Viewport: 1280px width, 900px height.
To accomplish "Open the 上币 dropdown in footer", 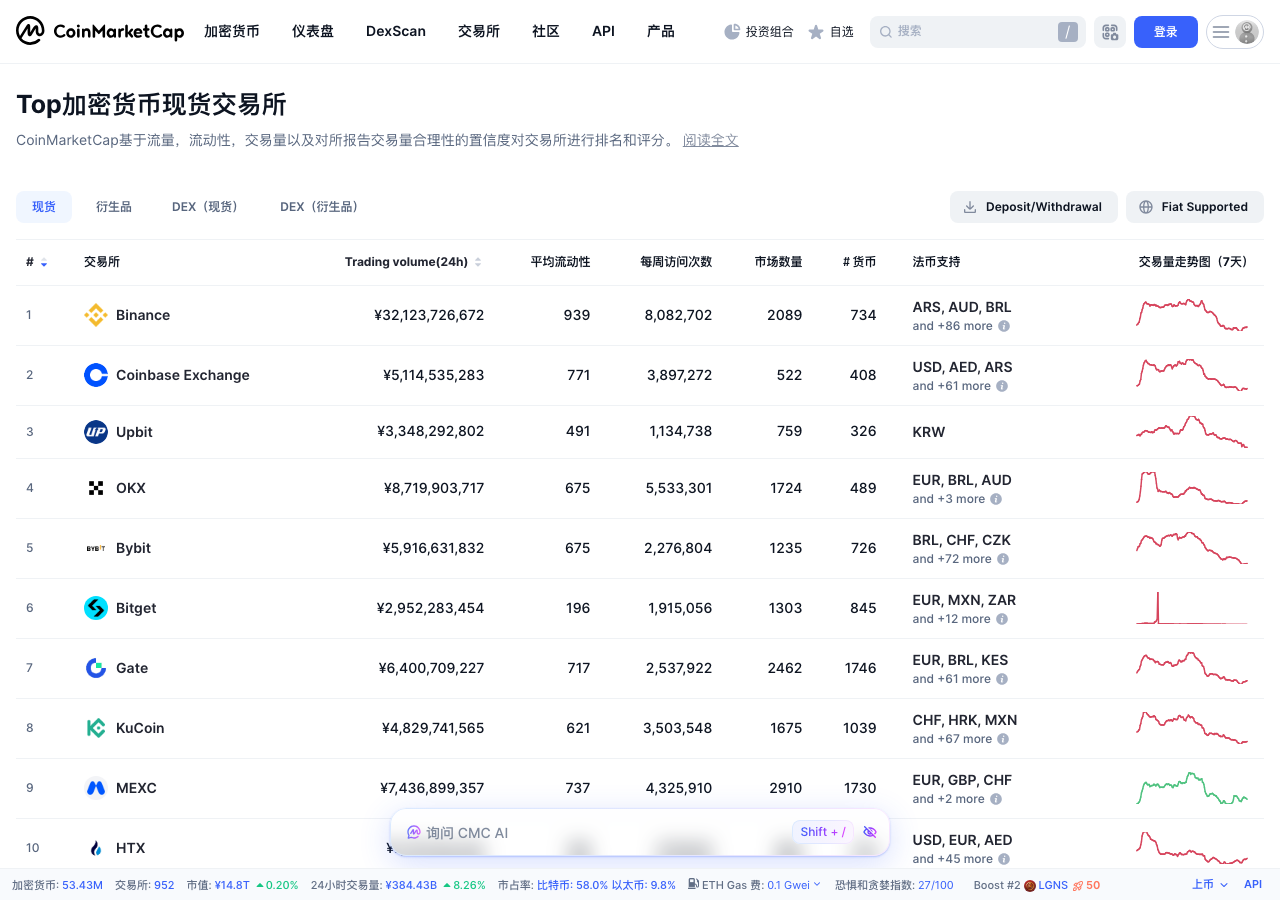I will point(1210,885).
